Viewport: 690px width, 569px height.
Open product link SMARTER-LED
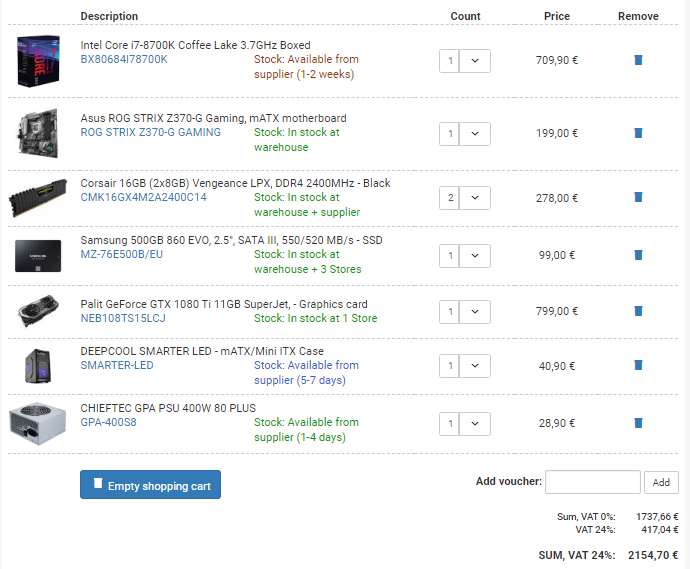coord(117,365)
